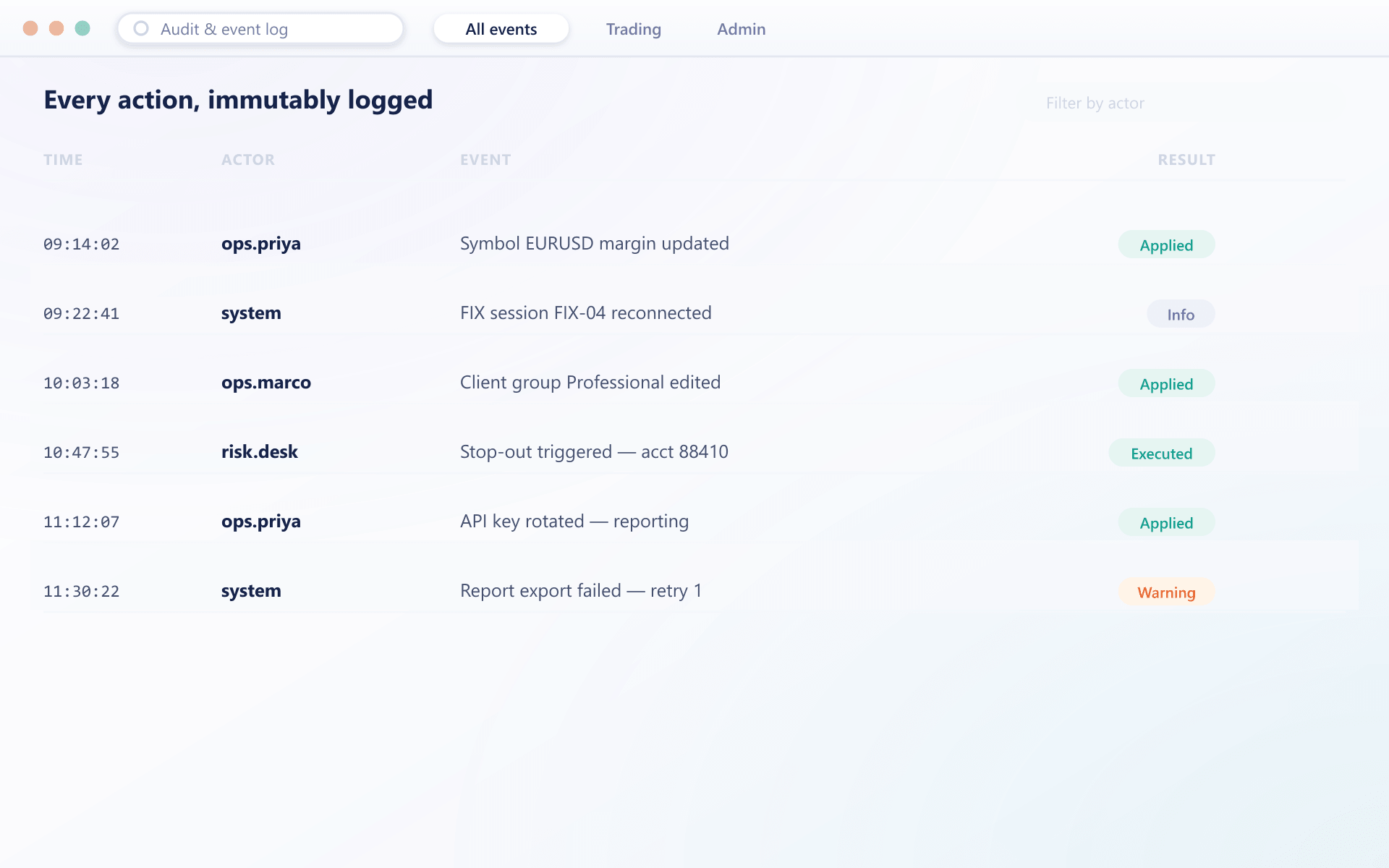
Task: Click the orange minimize window dot
Action: [x=56, y=28]
